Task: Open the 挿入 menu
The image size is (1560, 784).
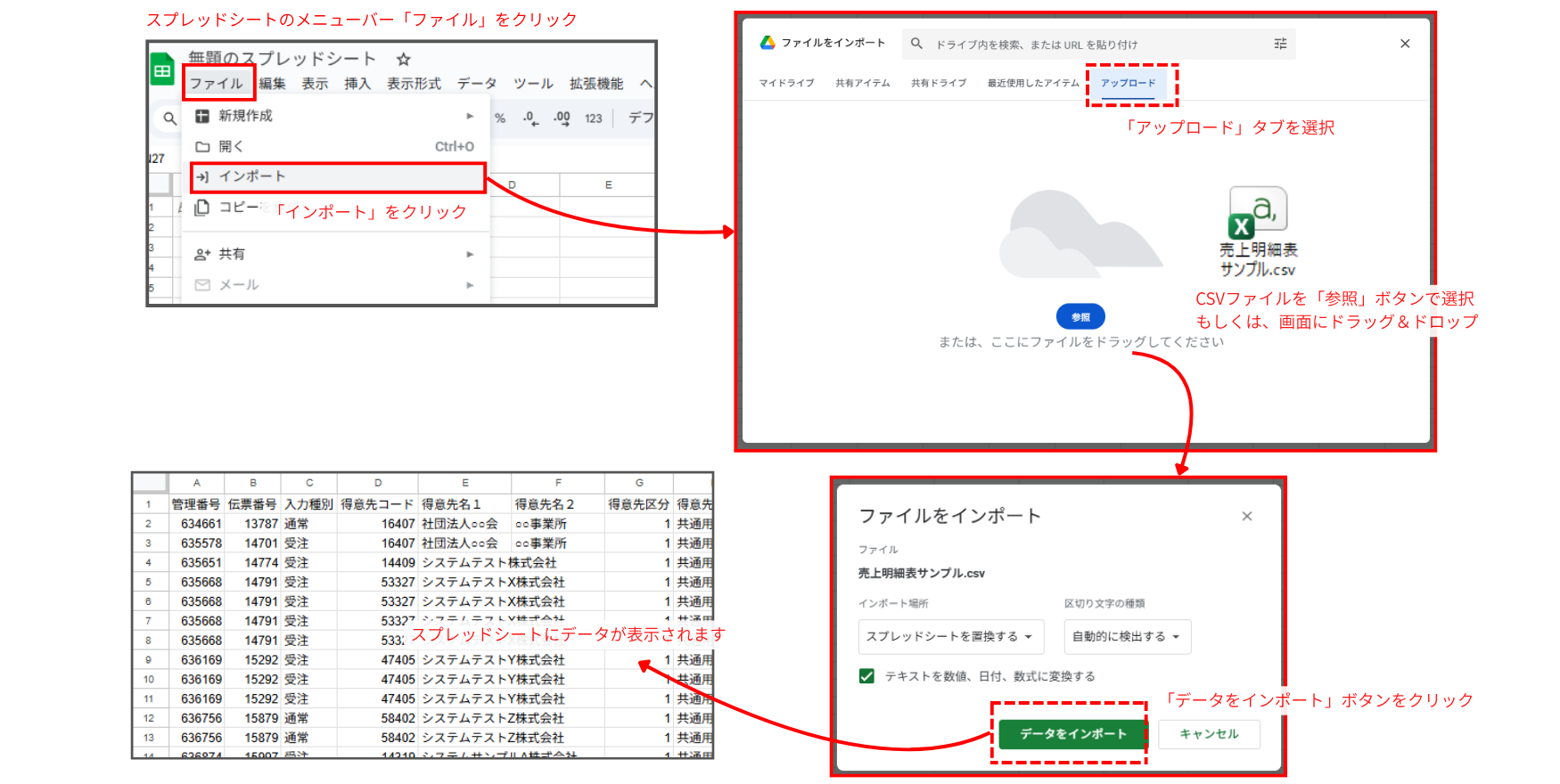Action: pos(357,84)
